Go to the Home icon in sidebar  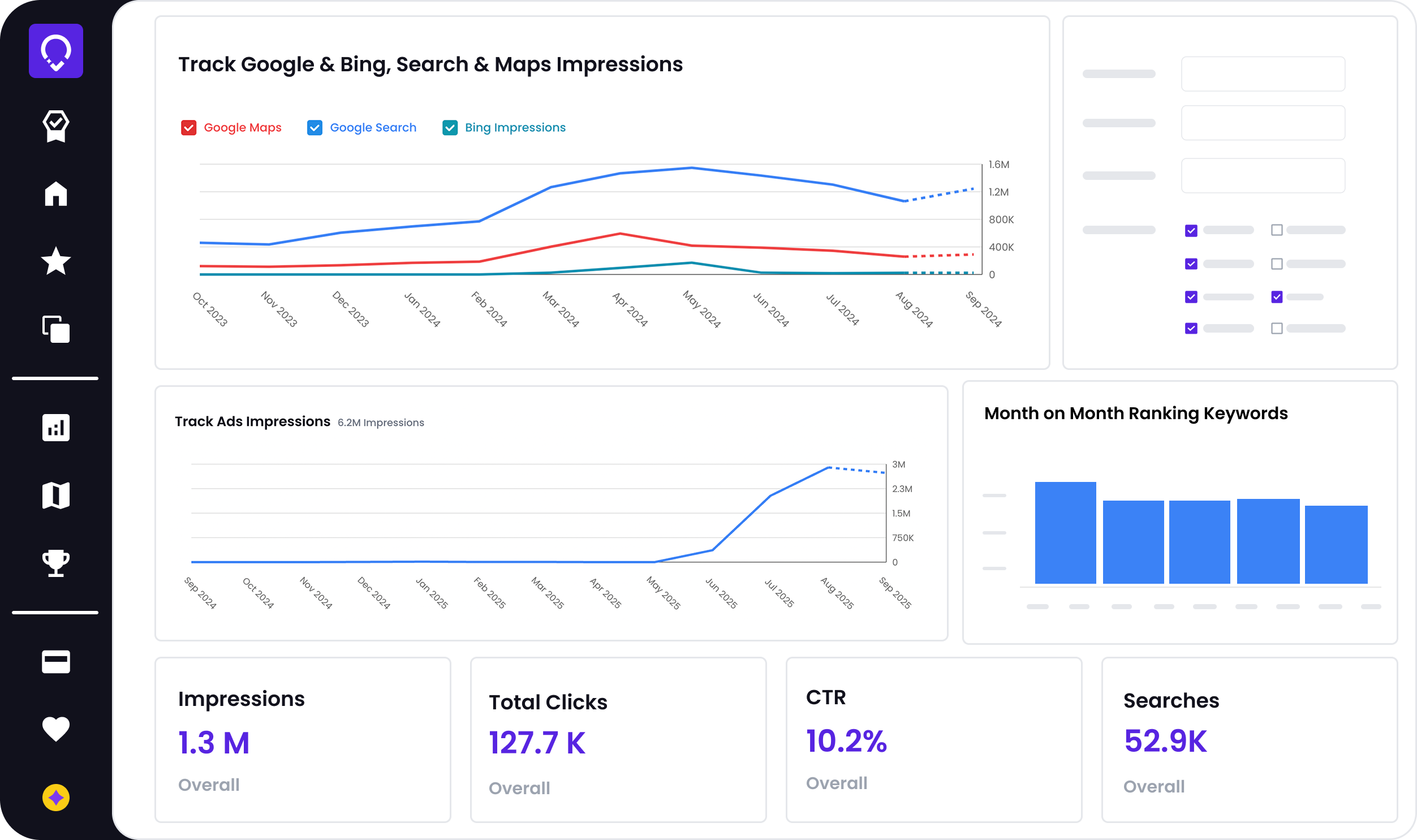55,193
